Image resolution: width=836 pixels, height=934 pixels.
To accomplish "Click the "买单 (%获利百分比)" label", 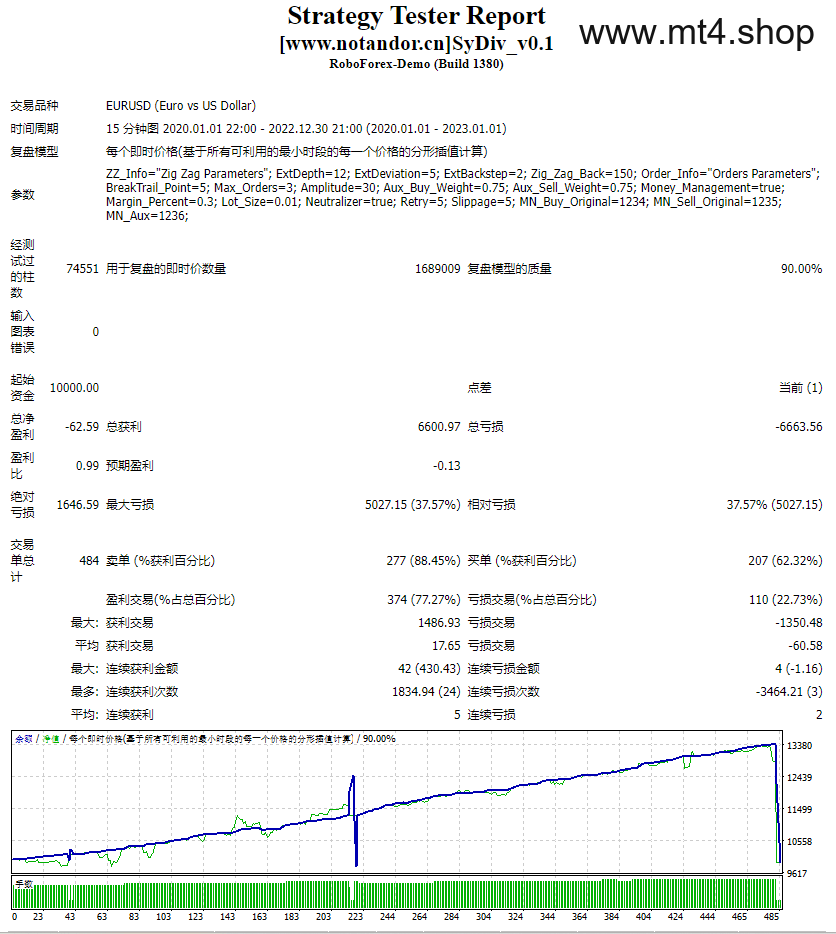I will (x=522, y=561).
